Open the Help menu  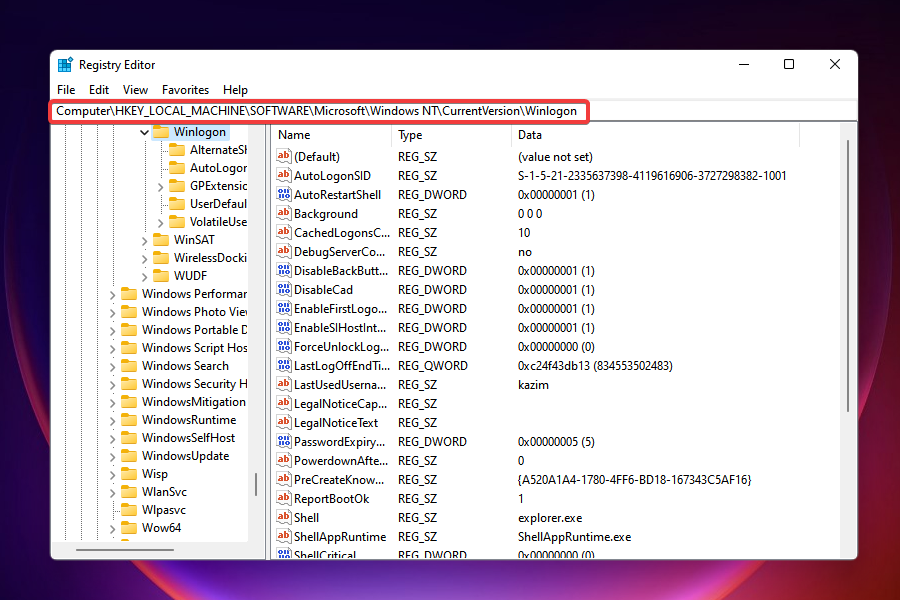click(235, 90)
